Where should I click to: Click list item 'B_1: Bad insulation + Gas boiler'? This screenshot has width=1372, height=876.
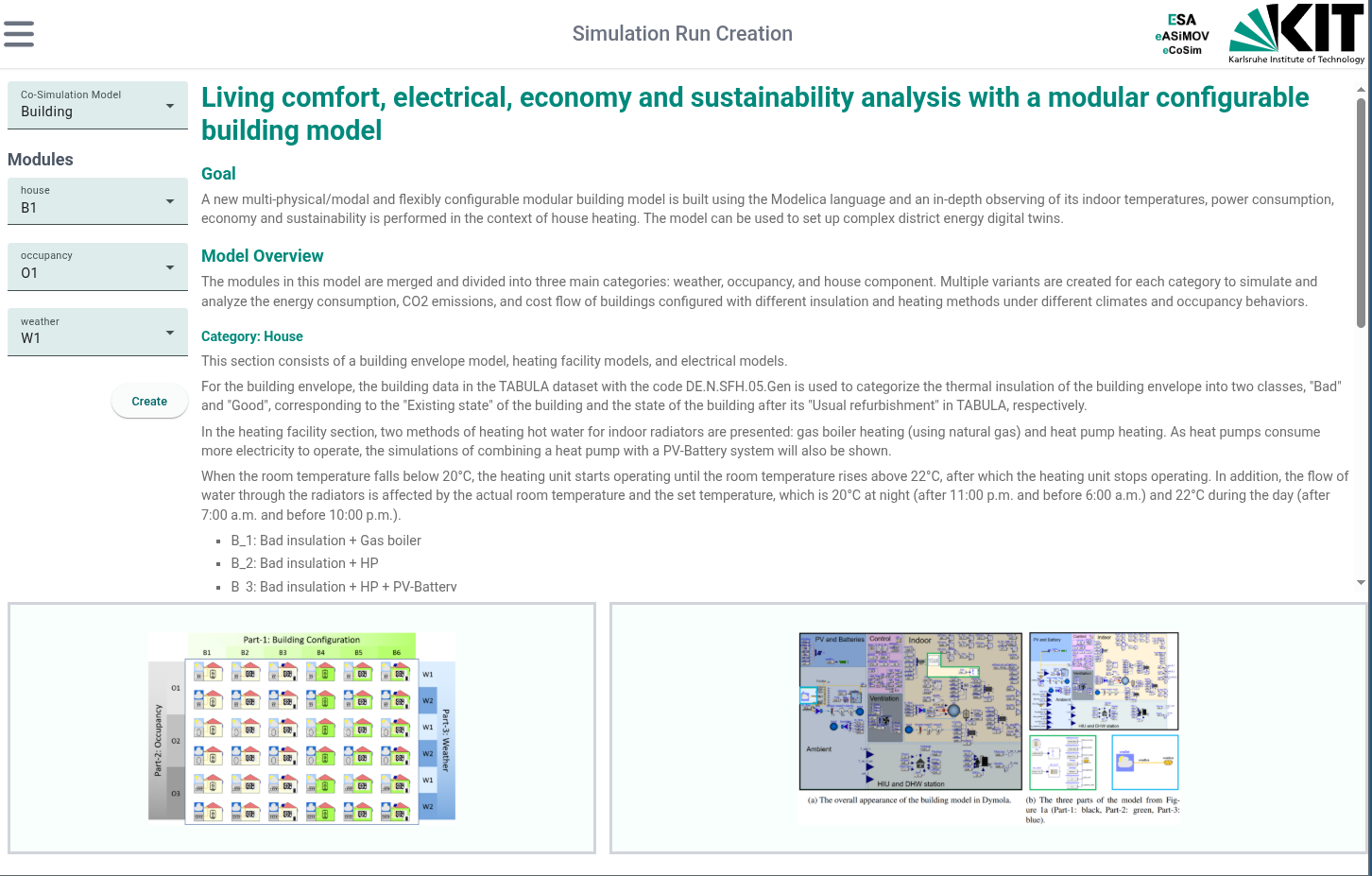[326, 541]
